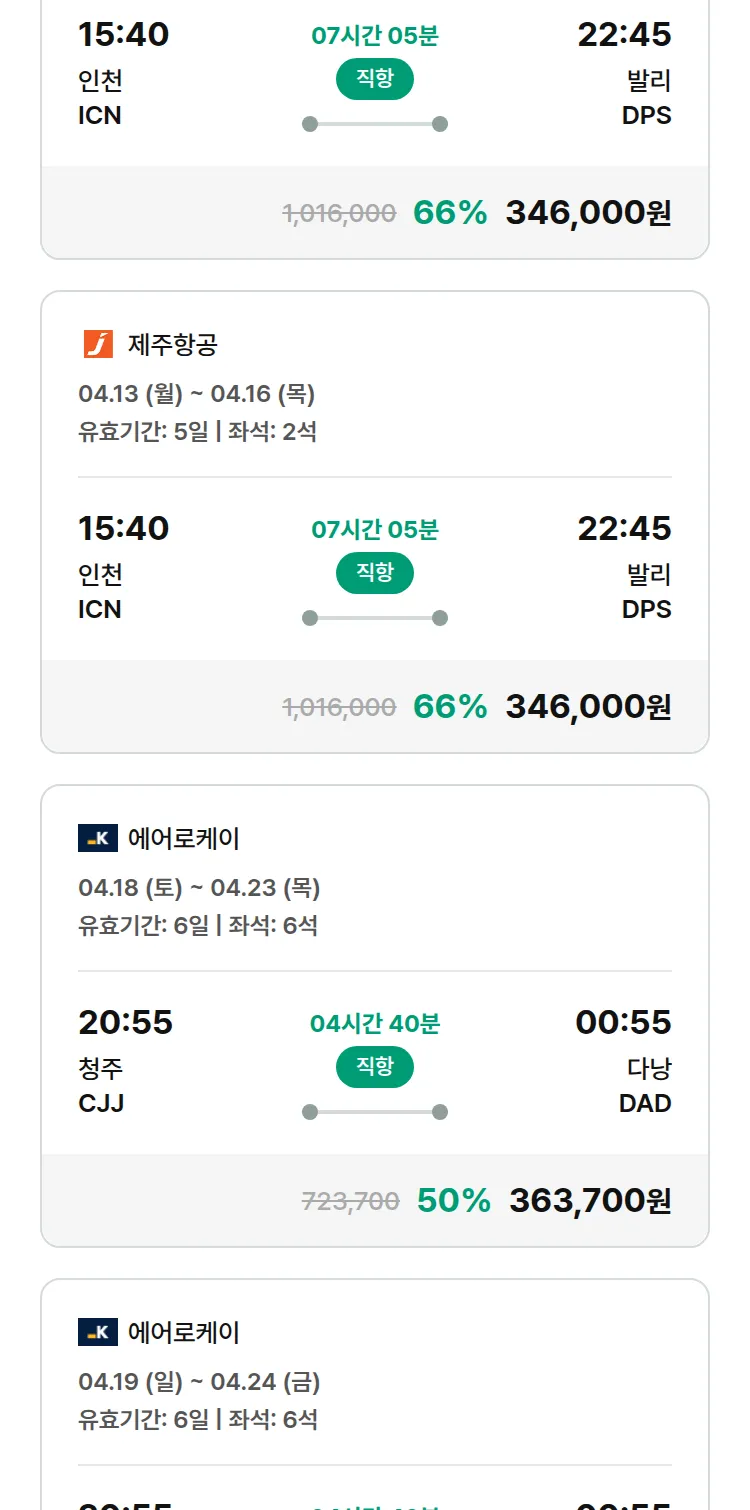Click the route line on the 04.13 Jeju Air card
The height and width of the screenshot is (1510, 750).
[374, 618]
